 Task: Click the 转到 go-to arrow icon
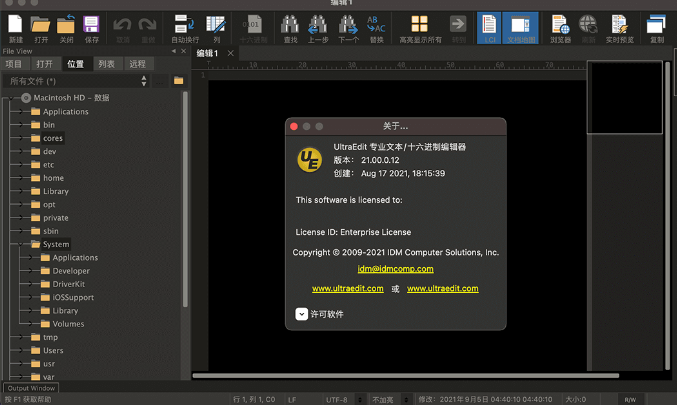coord(458,24)
